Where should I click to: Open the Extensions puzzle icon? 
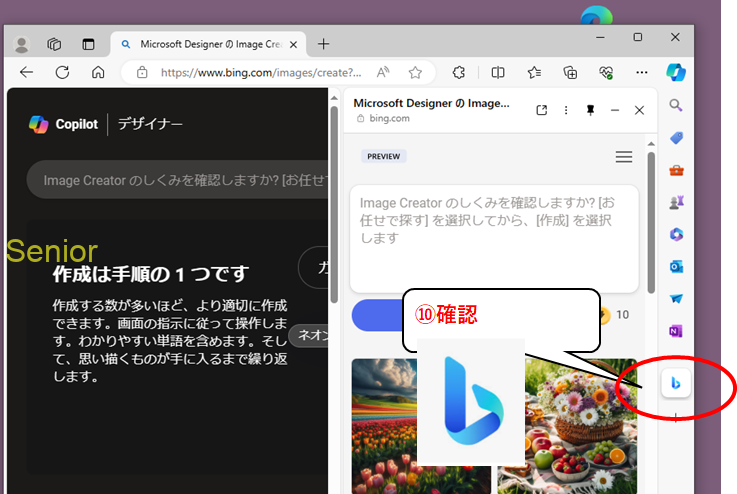pos(459,72)
